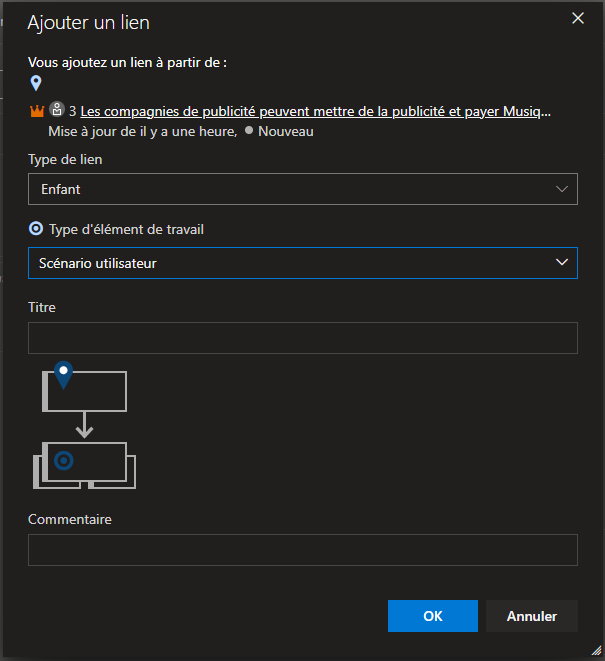Click into the Commentaire input box
605x661 pixels.
302,550
